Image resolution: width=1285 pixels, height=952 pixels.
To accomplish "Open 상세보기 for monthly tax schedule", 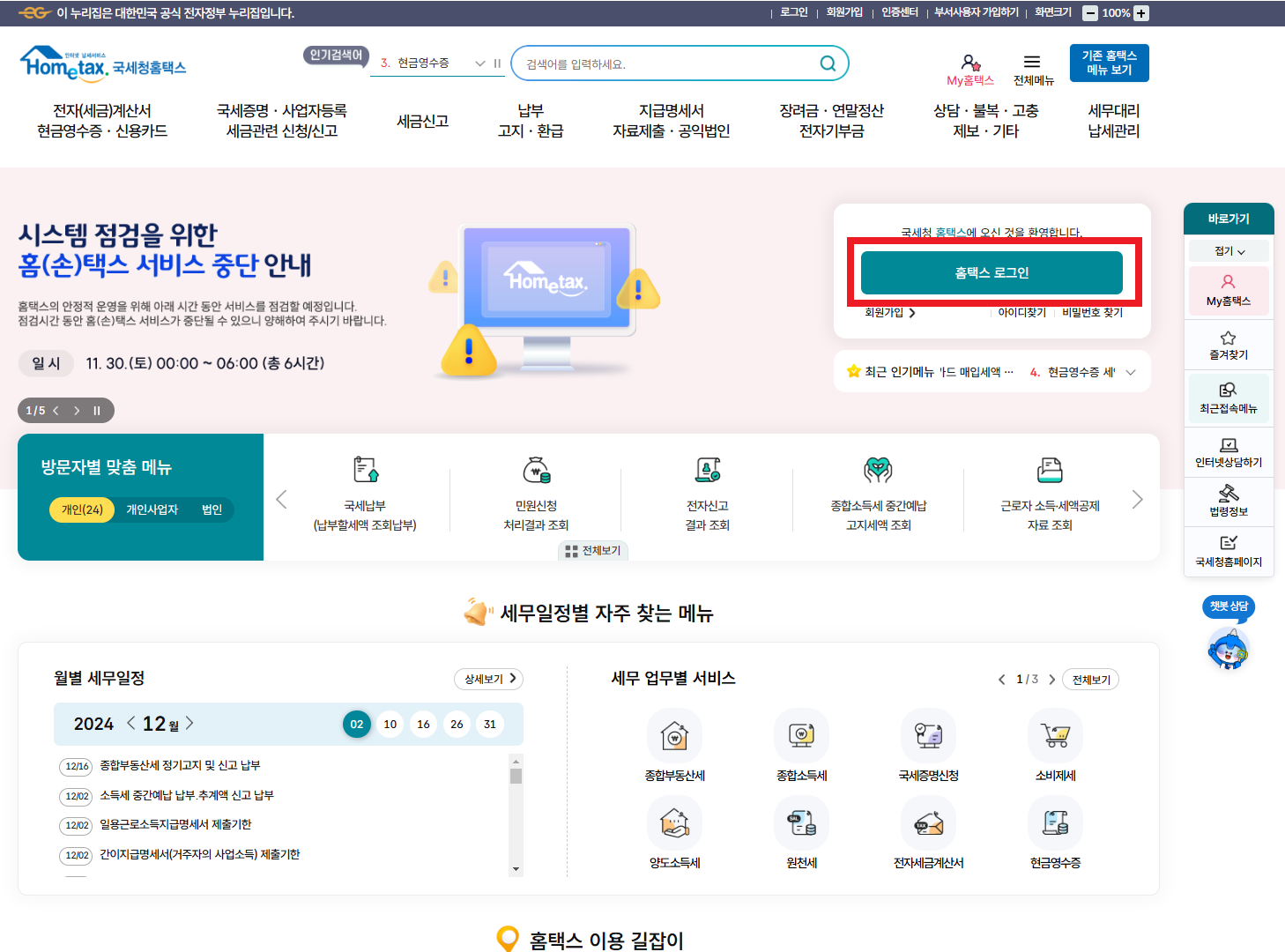I will (x=489, y=679).
